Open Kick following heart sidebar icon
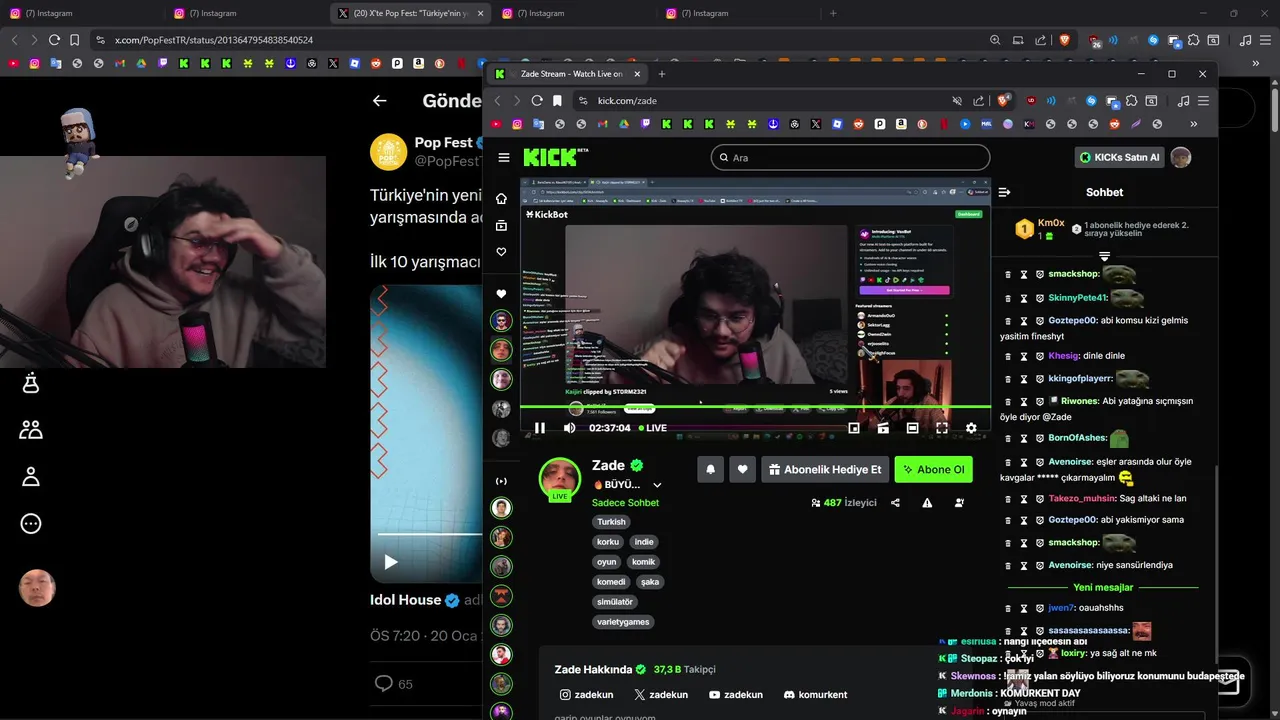The height and width of the screenshot is (720, 1280). tap(502, 252)
